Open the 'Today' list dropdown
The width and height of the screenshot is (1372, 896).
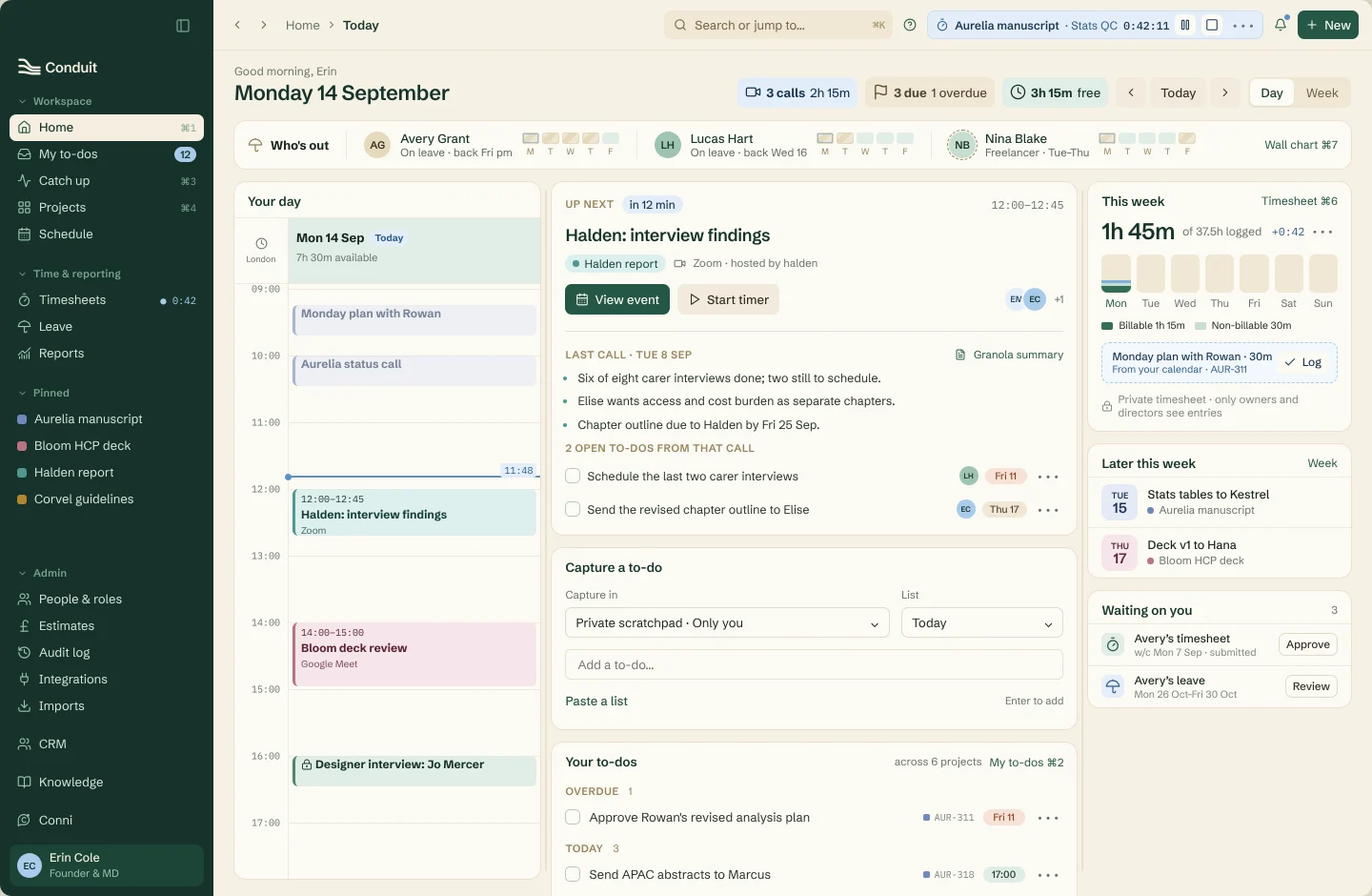point(982,622)
